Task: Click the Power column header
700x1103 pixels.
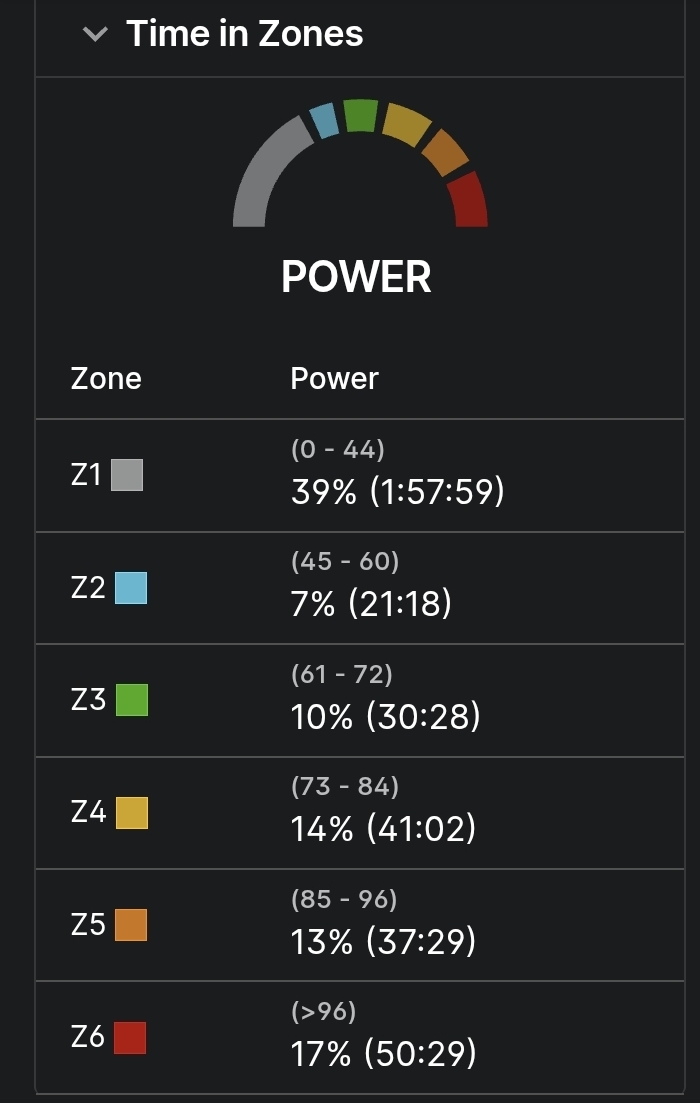Action: pyautogui.click(x=334, y=379)
